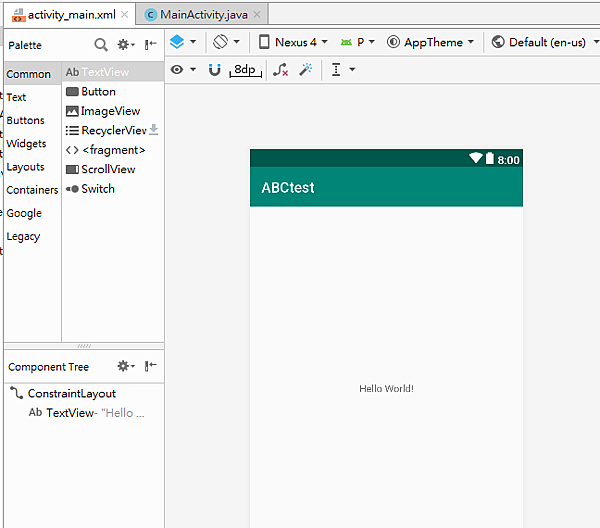The image size is (600, 528).
Task: Select the Widgets palette category
Action: tap(26, 144)
